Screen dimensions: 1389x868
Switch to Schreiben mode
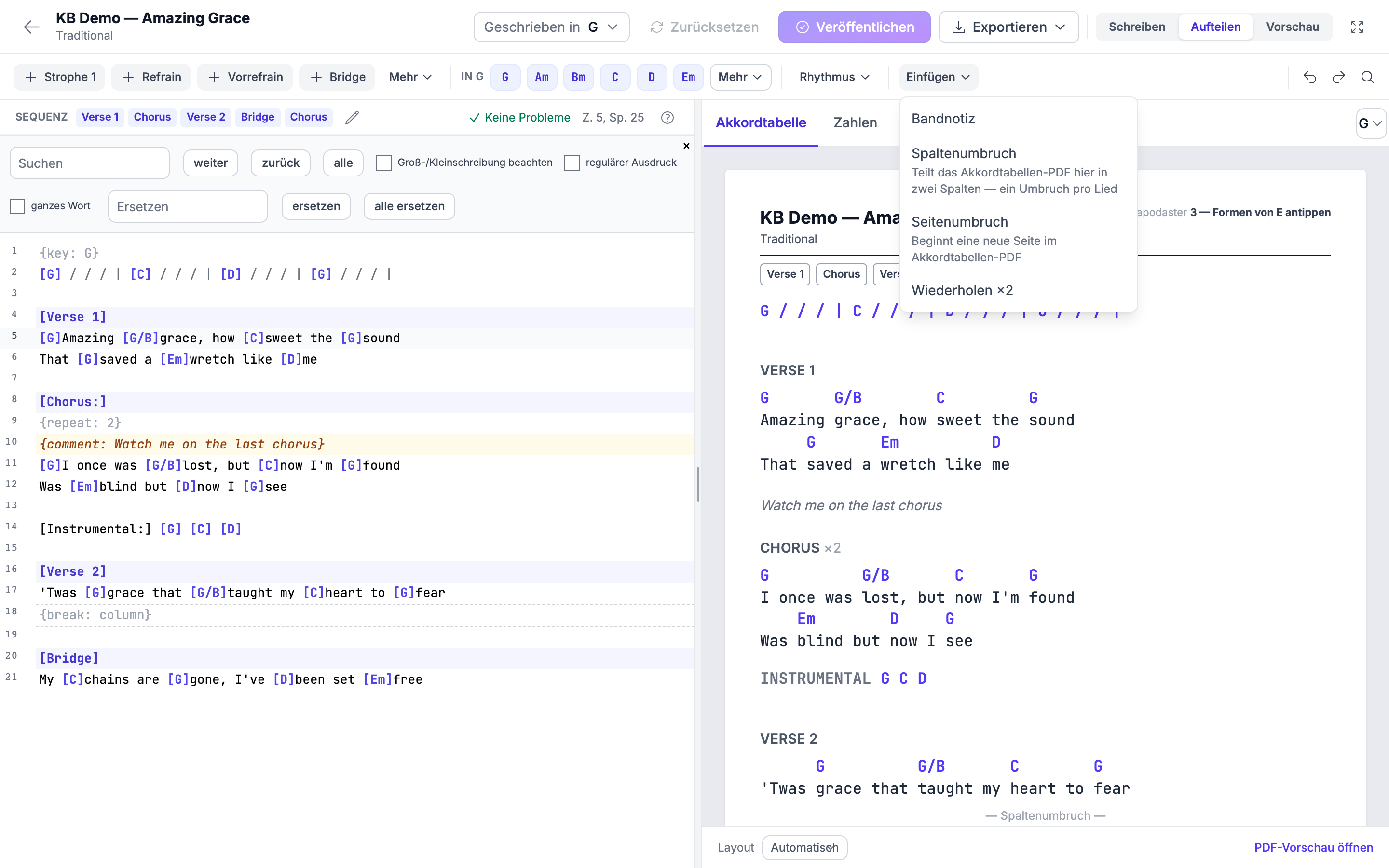click(1136, 27)
